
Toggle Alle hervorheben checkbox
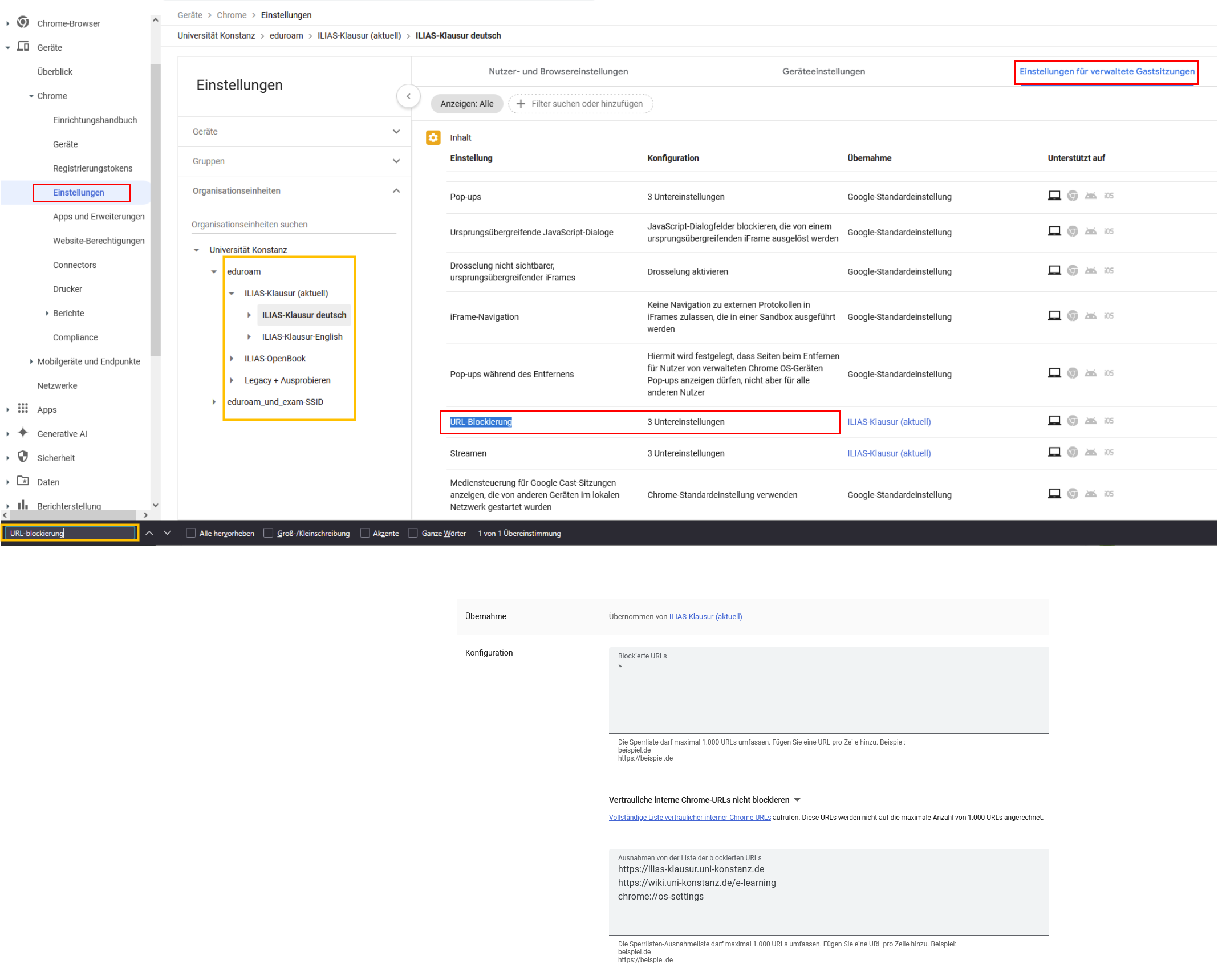[x=191, y=533]
